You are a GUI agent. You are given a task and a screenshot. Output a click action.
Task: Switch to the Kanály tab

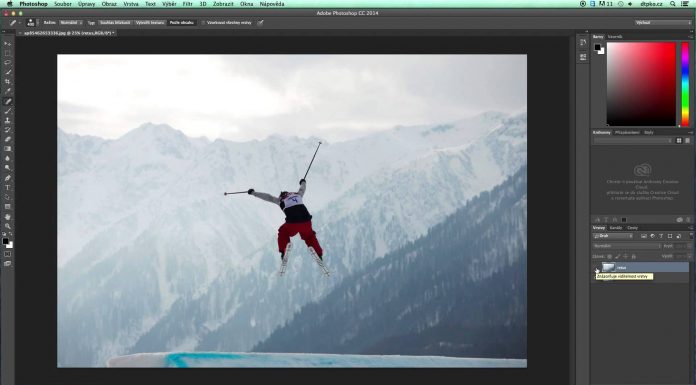[x=616, y=228]
